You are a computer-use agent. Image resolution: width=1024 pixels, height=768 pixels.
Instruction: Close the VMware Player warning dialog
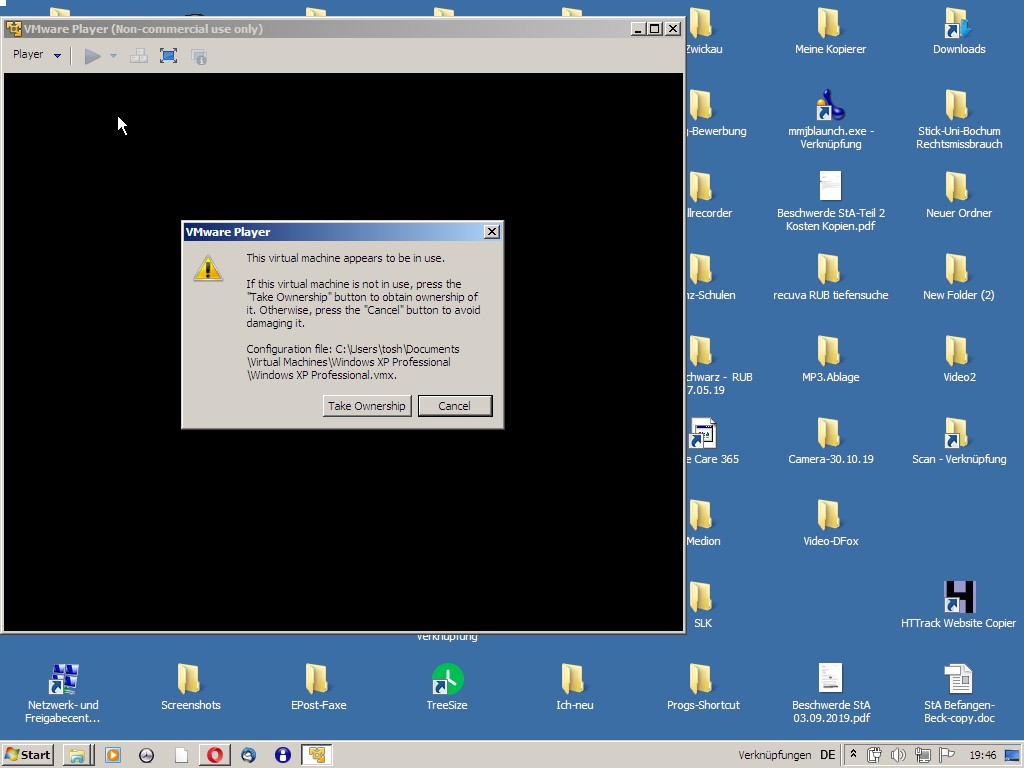click(491, 232)
